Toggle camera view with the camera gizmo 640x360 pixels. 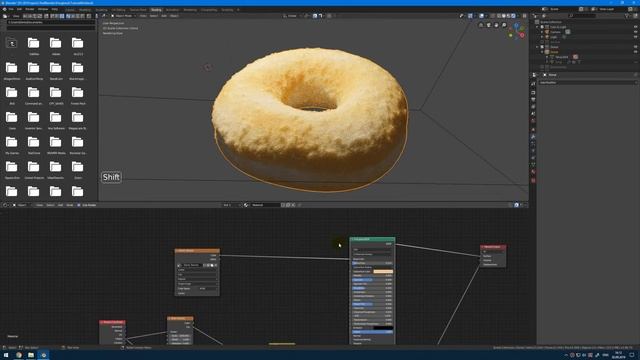click(x=489, y=25)
